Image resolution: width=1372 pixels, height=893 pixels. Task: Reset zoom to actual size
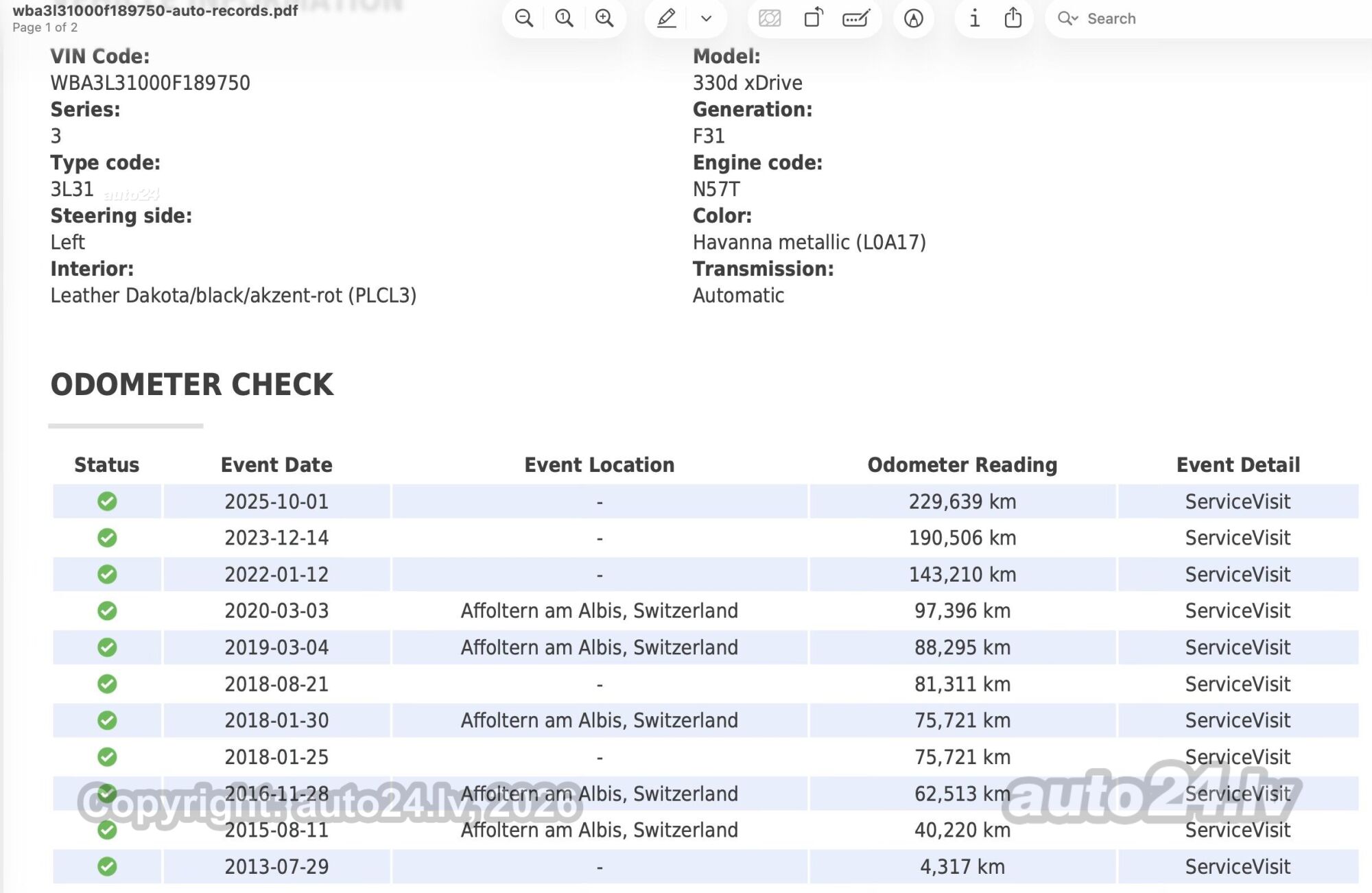(x=564, y=19)
